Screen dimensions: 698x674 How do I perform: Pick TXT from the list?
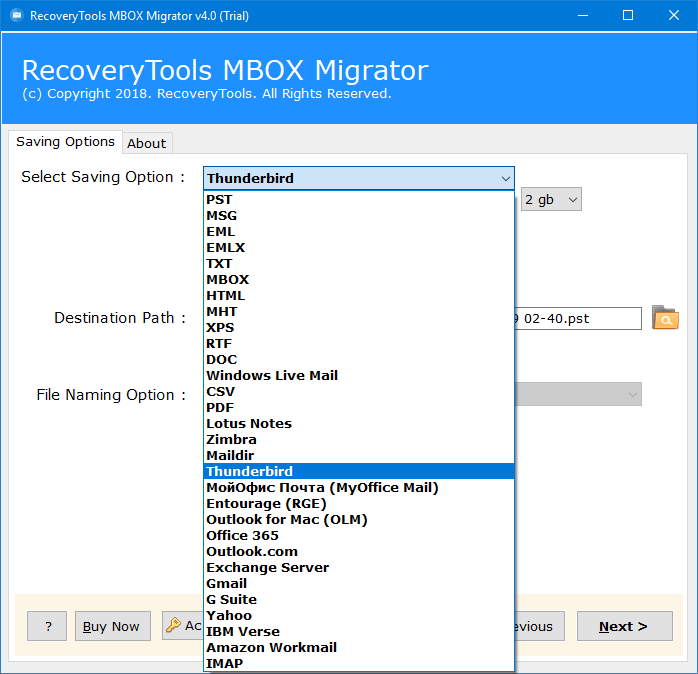[x=359, y=264]
